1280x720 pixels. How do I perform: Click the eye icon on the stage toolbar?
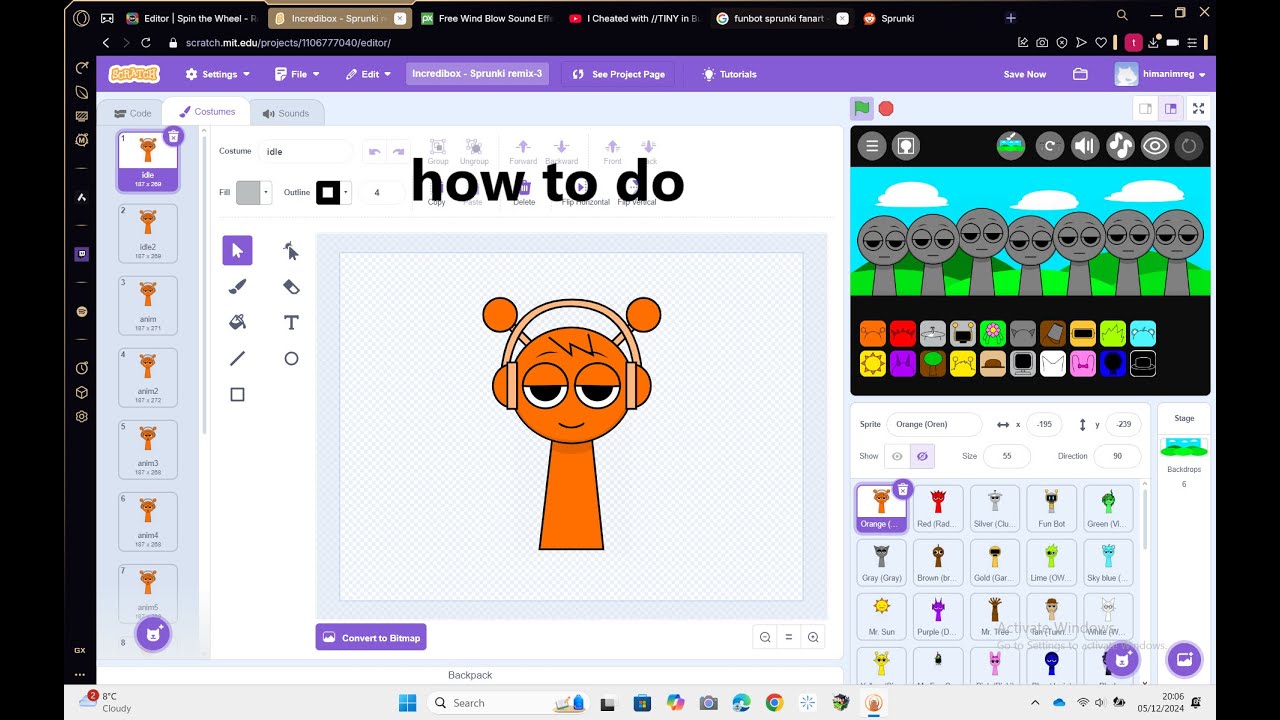click(1155, 146)
